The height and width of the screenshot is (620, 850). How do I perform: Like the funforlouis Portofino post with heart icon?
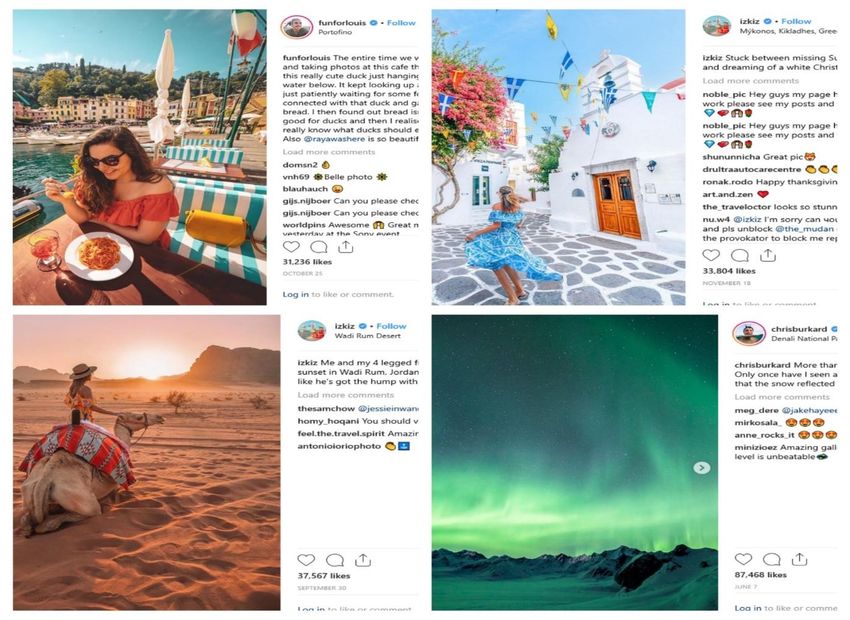point(291,247)
